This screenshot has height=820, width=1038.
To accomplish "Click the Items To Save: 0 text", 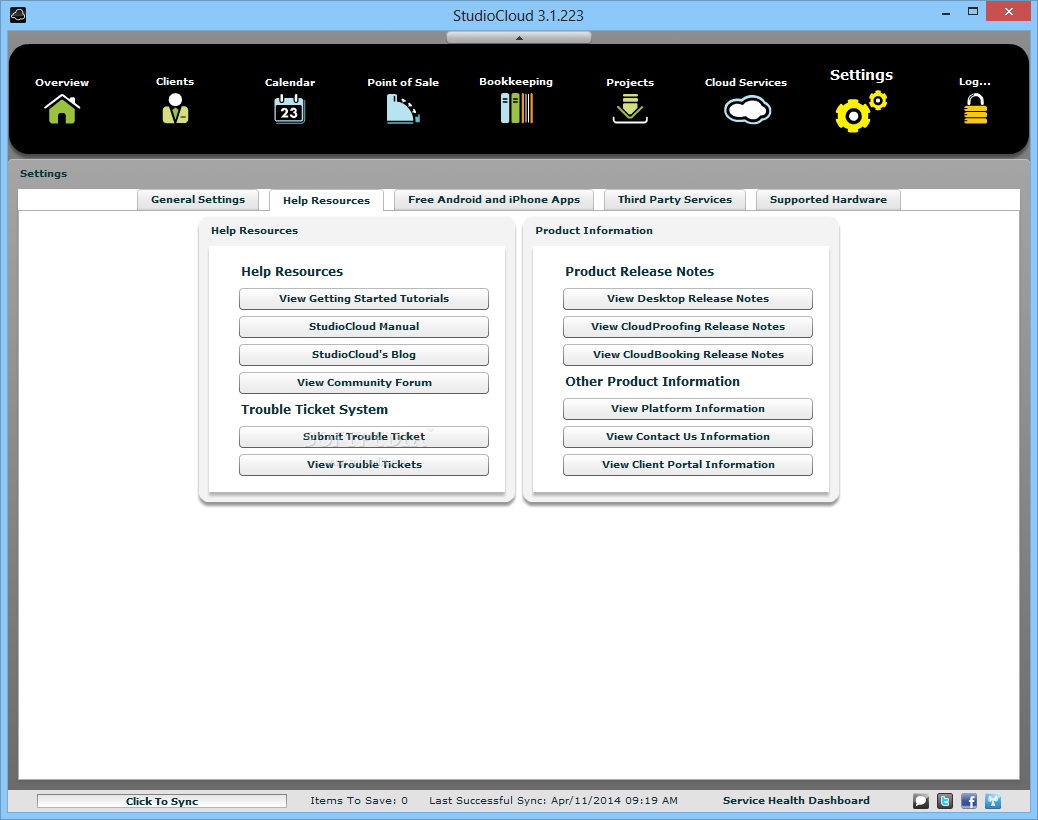I will click(x=359, y=801).
